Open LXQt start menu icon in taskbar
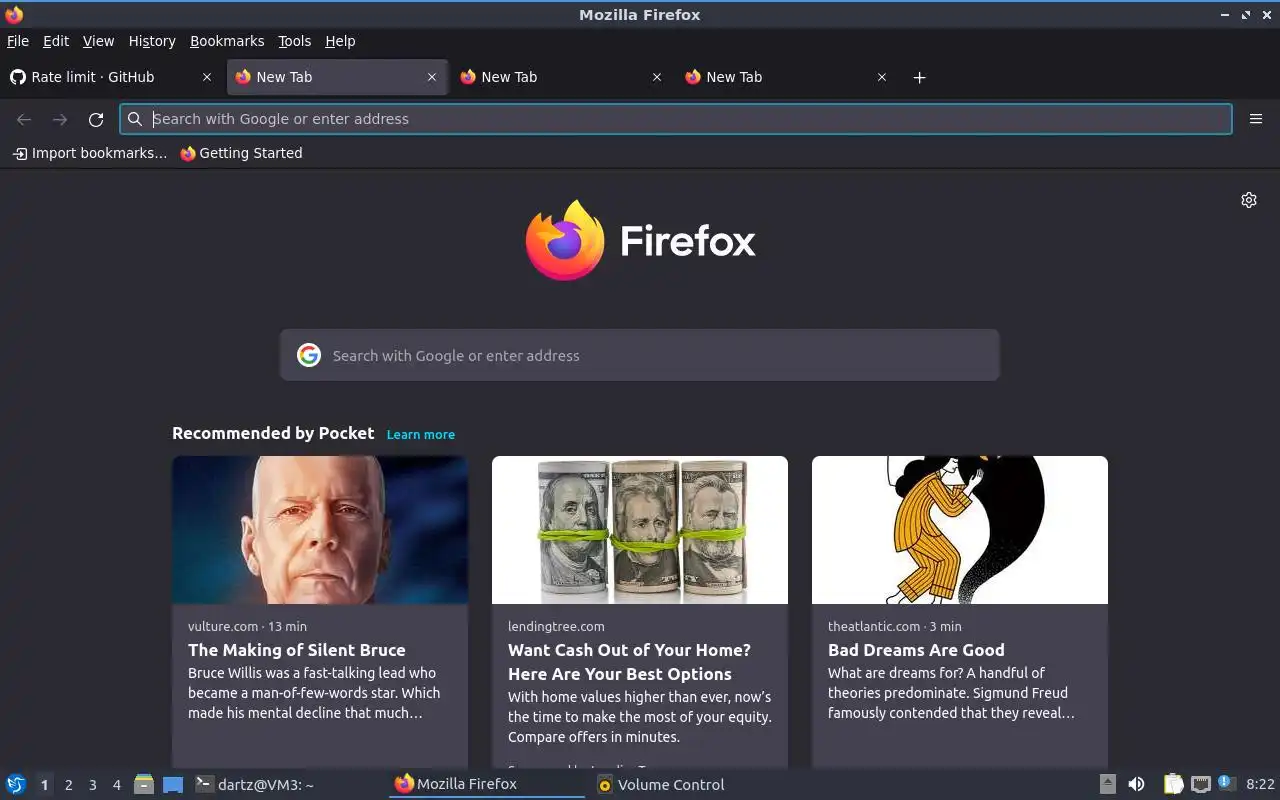The height and width of the screenshot is (800, 1280). (15, 784)
